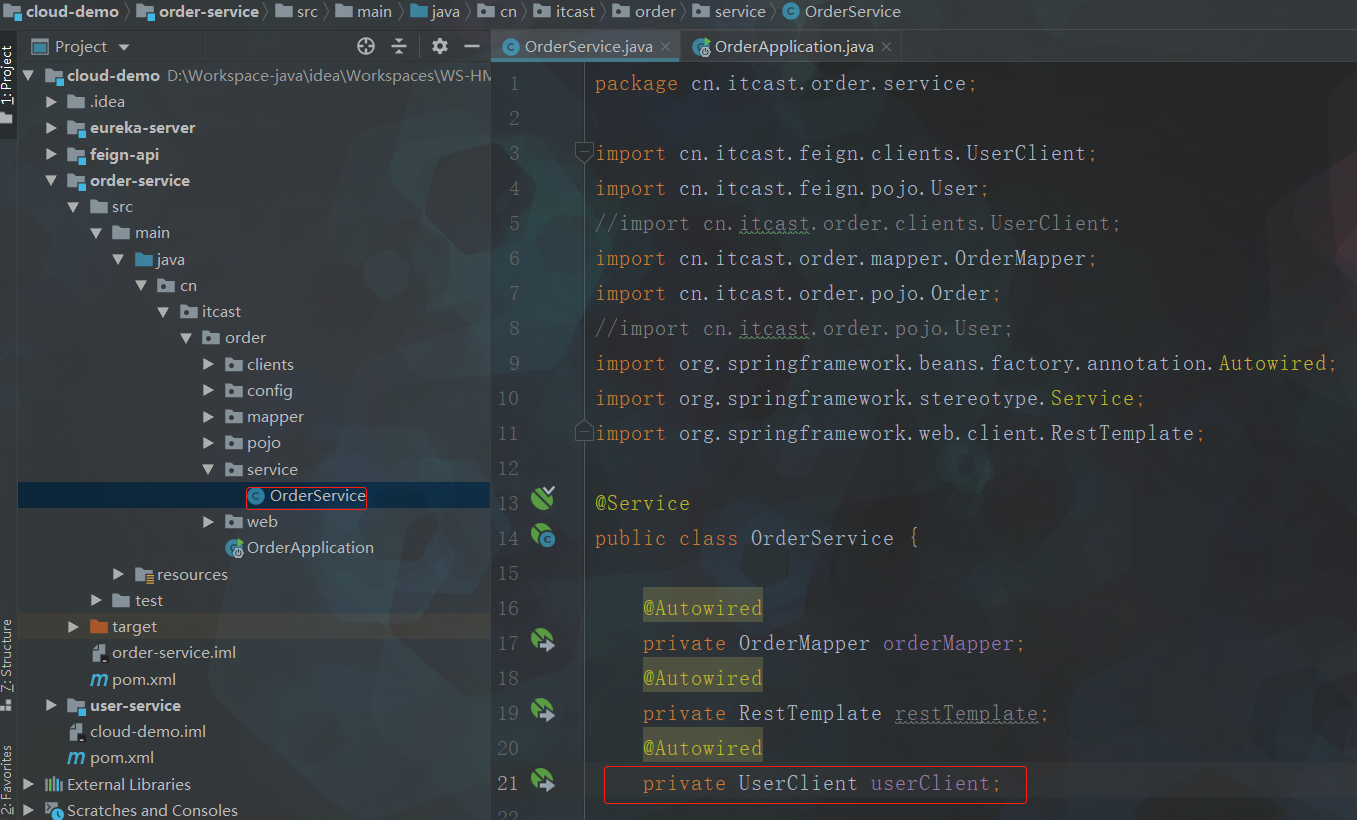Expand the user-service module arrow

coord(52,706)
